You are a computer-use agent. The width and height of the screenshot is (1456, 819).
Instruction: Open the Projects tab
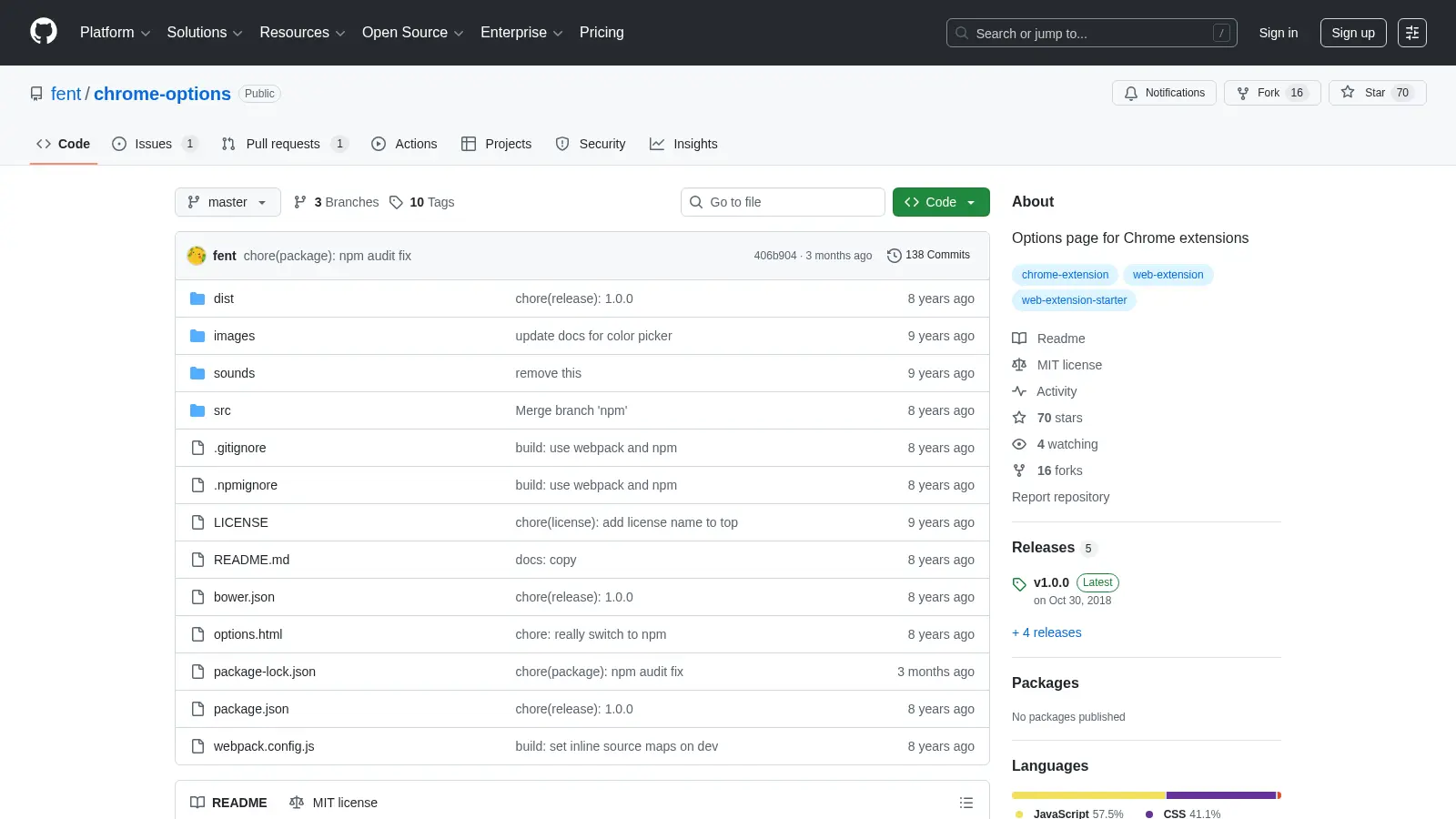click(x=497, y=144)
